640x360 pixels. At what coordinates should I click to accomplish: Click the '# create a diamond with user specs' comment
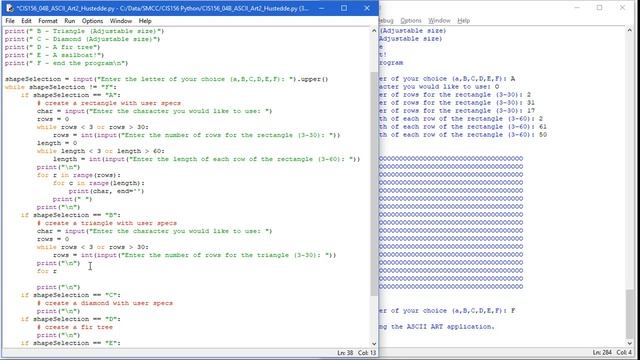(104, 303)
